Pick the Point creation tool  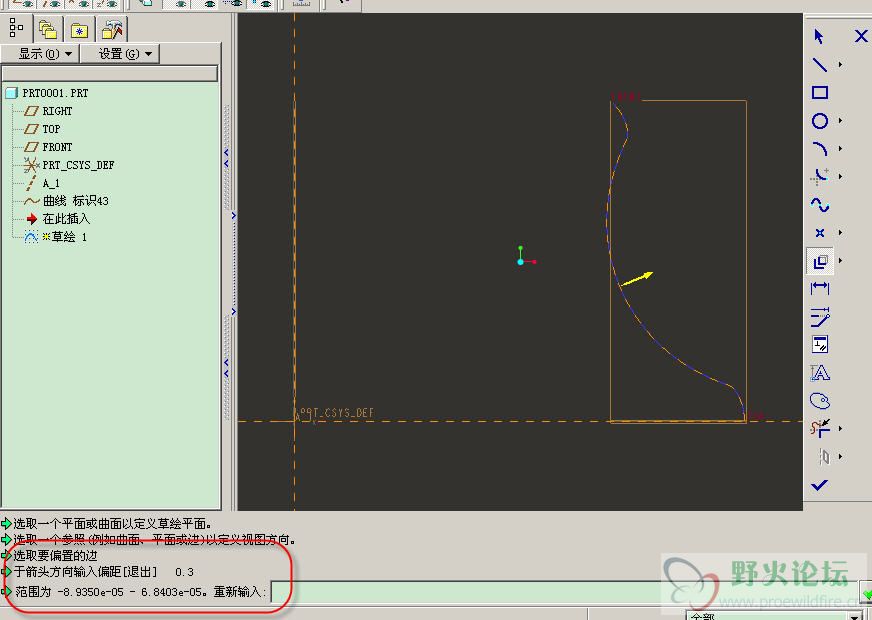(820, 232)
